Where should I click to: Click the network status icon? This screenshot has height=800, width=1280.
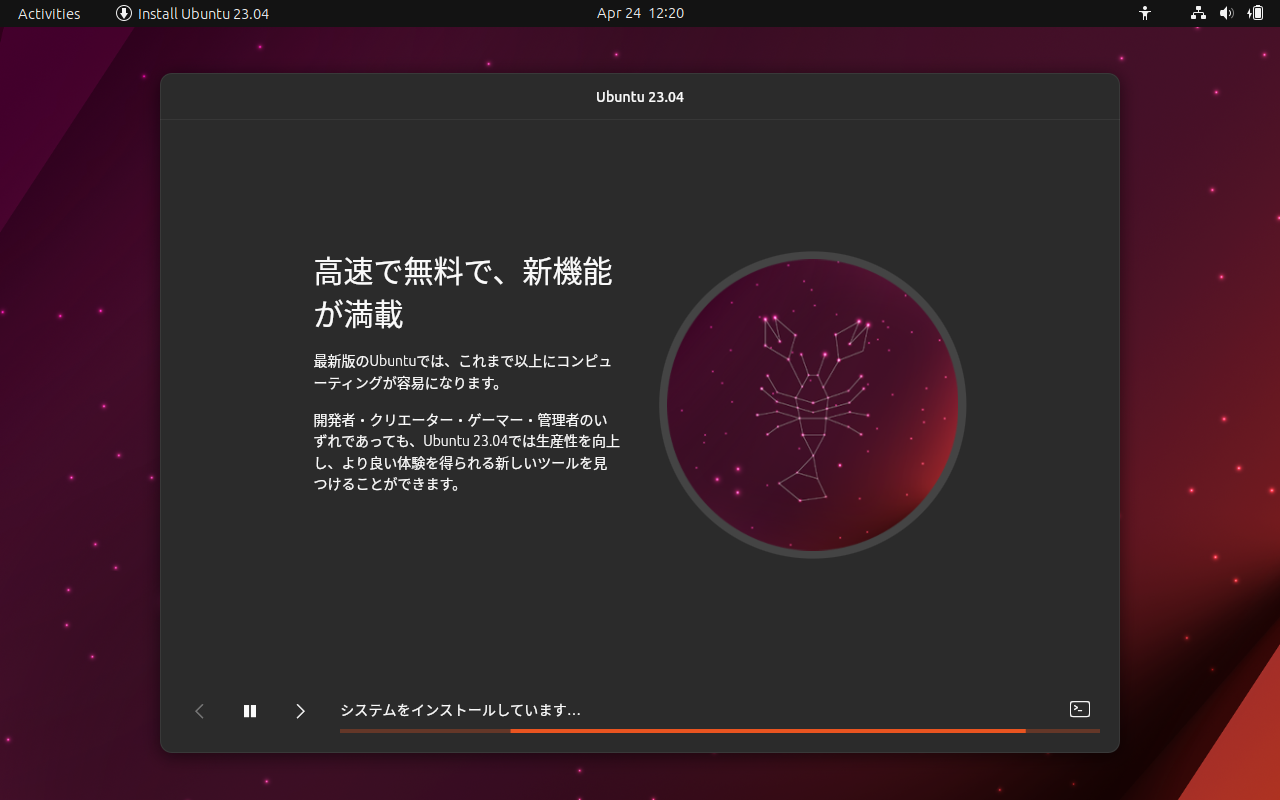(x=1198, y=13)
